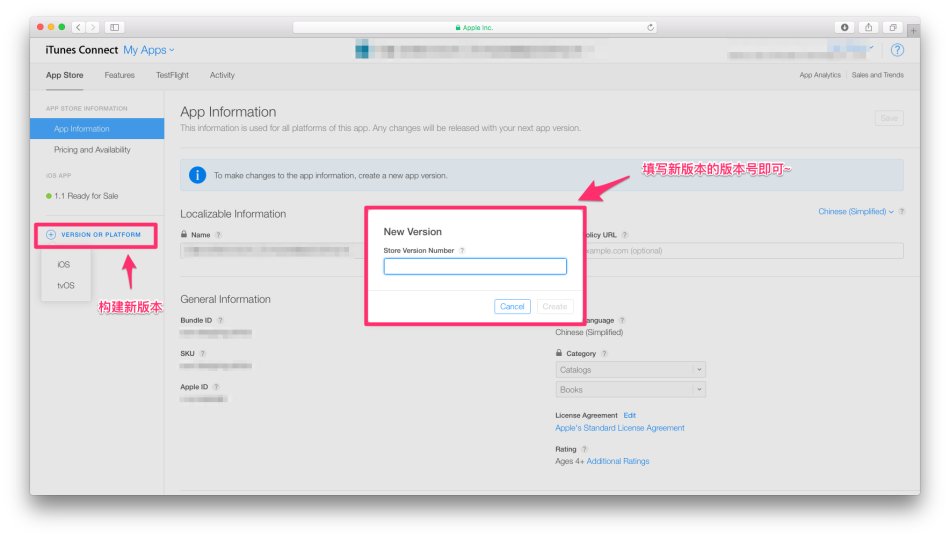
Task: Click the lock icon beside Category
Action: [559, 353]
